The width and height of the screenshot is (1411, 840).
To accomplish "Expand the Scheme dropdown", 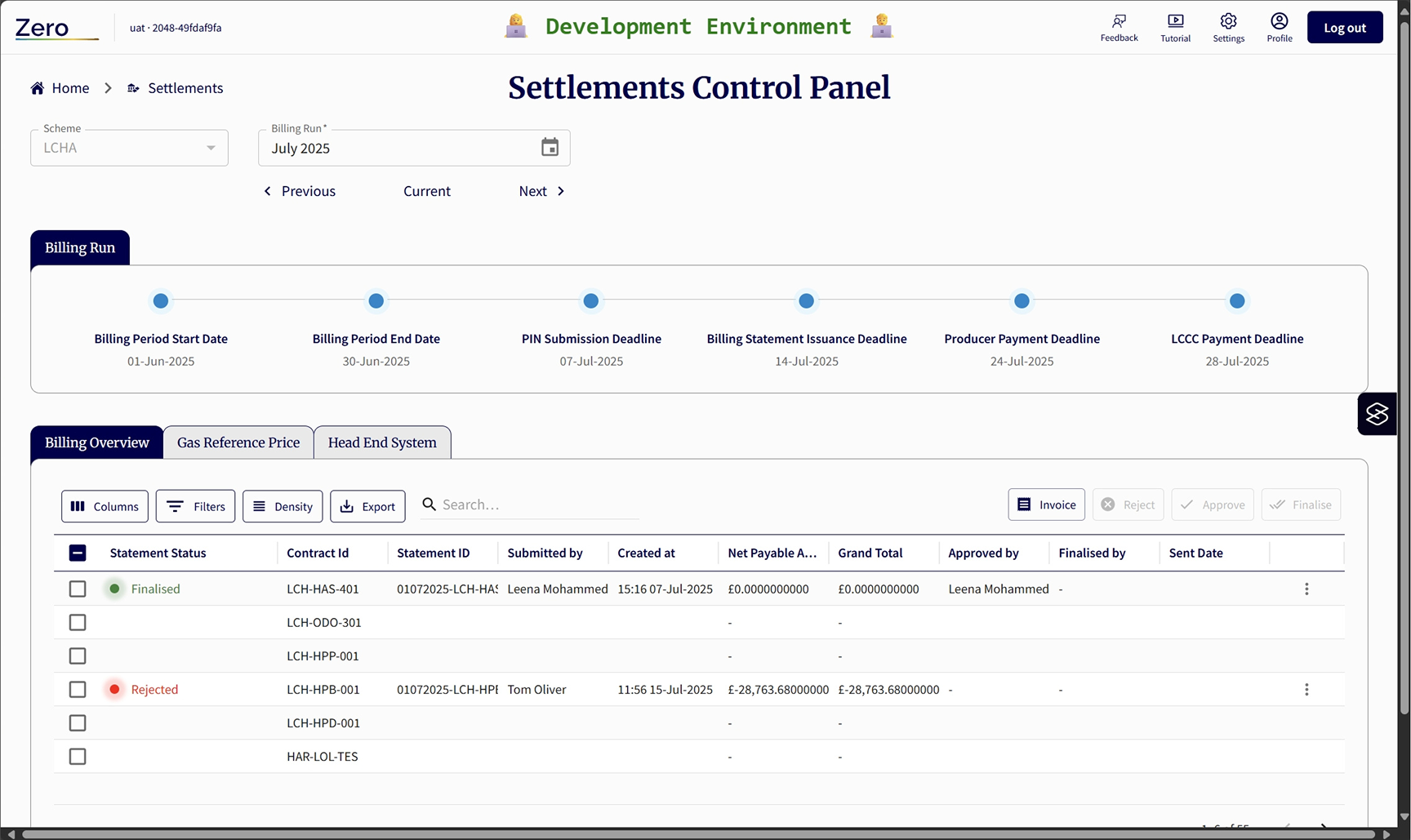I will [211, 148].
